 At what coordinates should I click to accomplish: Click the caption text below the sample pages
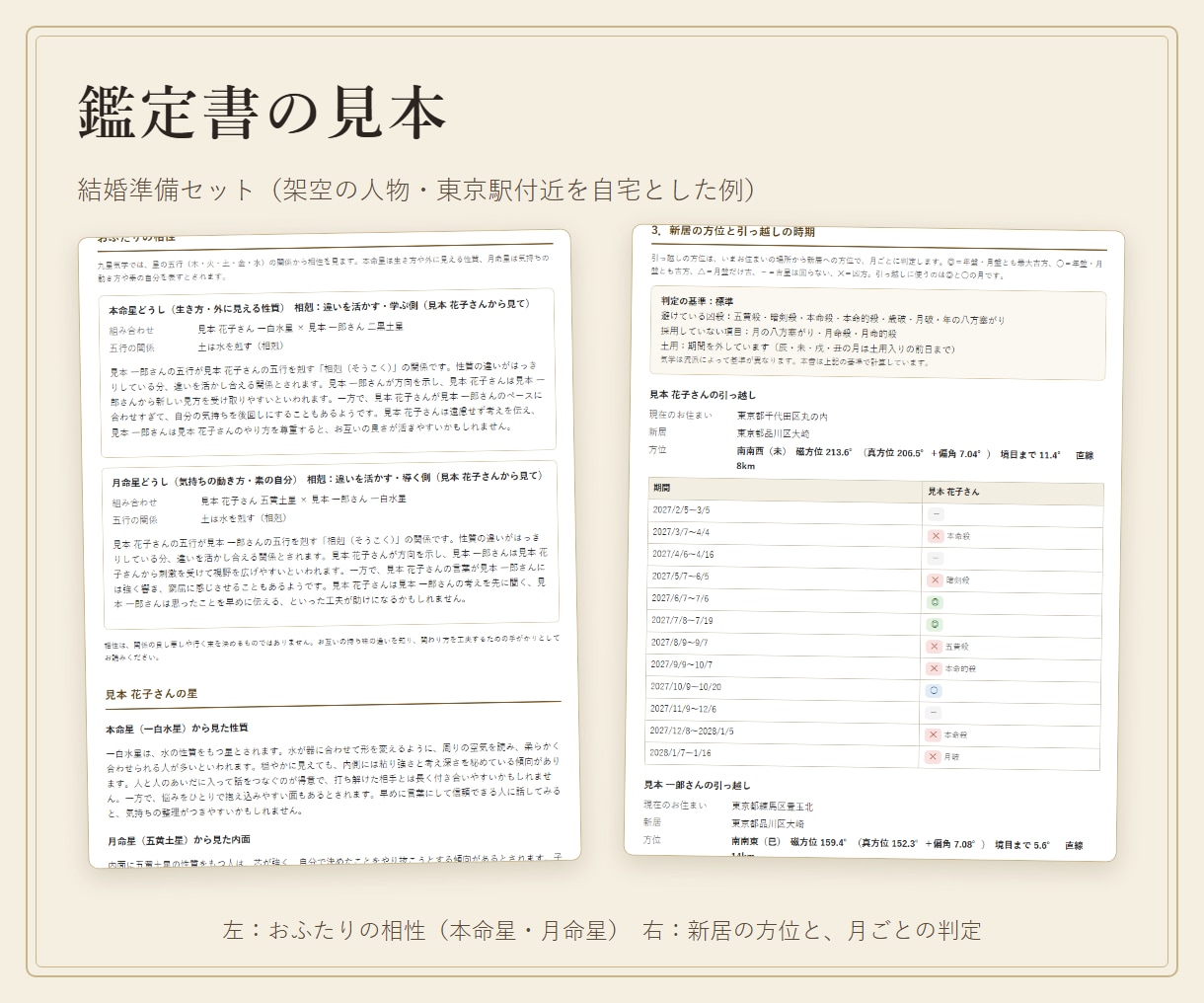click(x=602, y=930)
